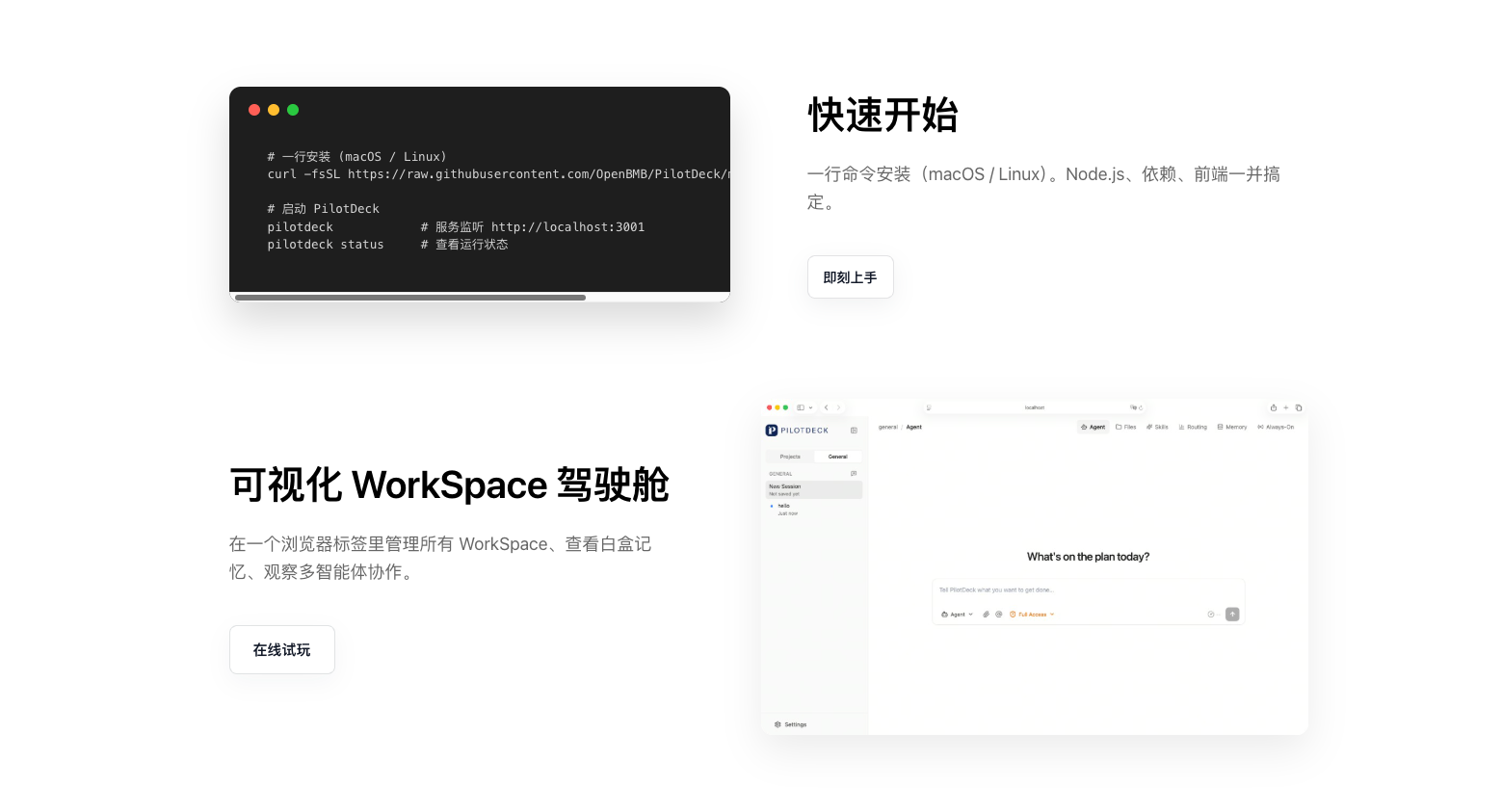Click the new session icon beside GENERAL

coord(854,474)
